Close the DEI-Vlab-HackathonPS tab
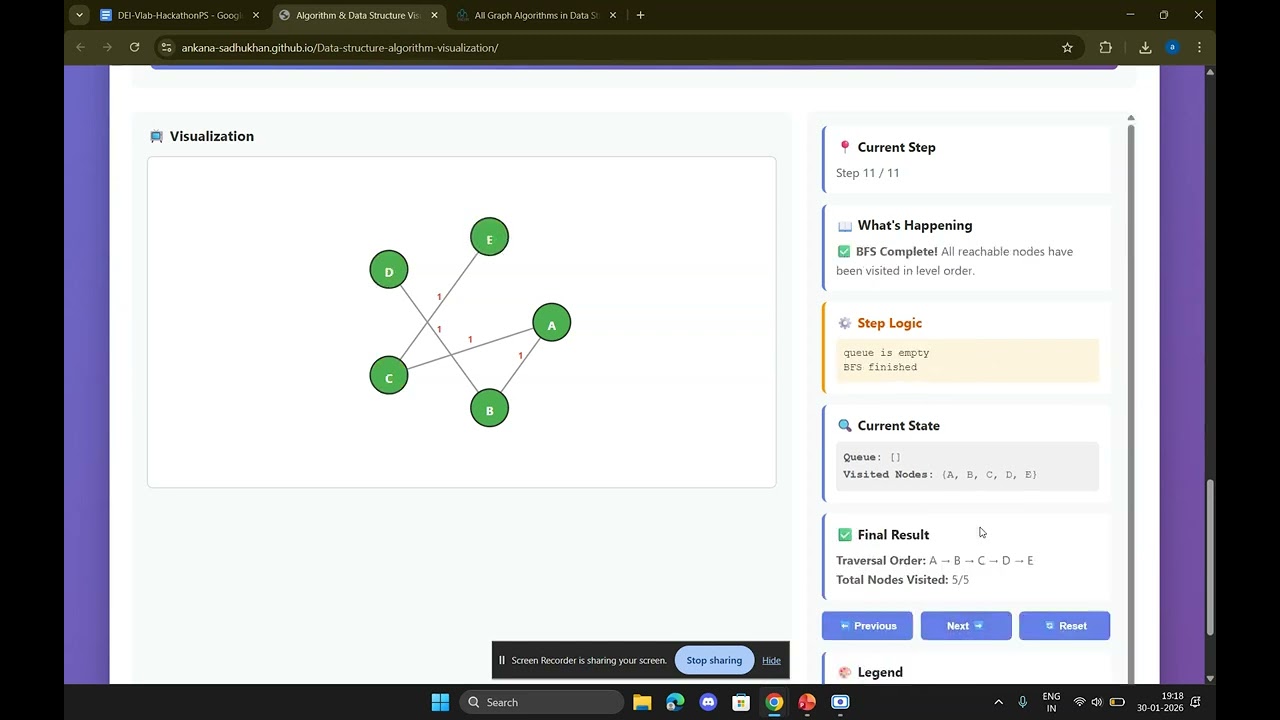This screenshot has width=1280, height=720. tap(256, 15)
